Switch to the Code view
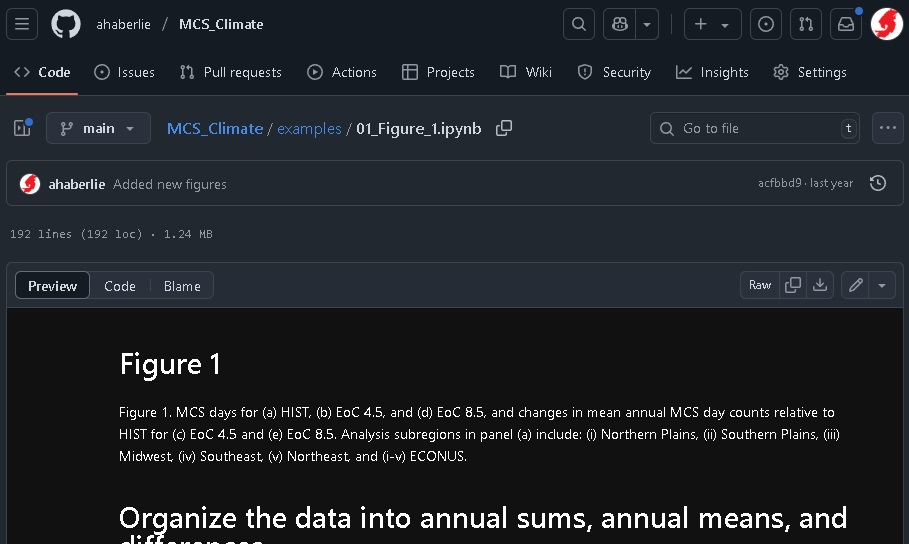The width and height of the screenshot is (909, 544). [120, 286]
